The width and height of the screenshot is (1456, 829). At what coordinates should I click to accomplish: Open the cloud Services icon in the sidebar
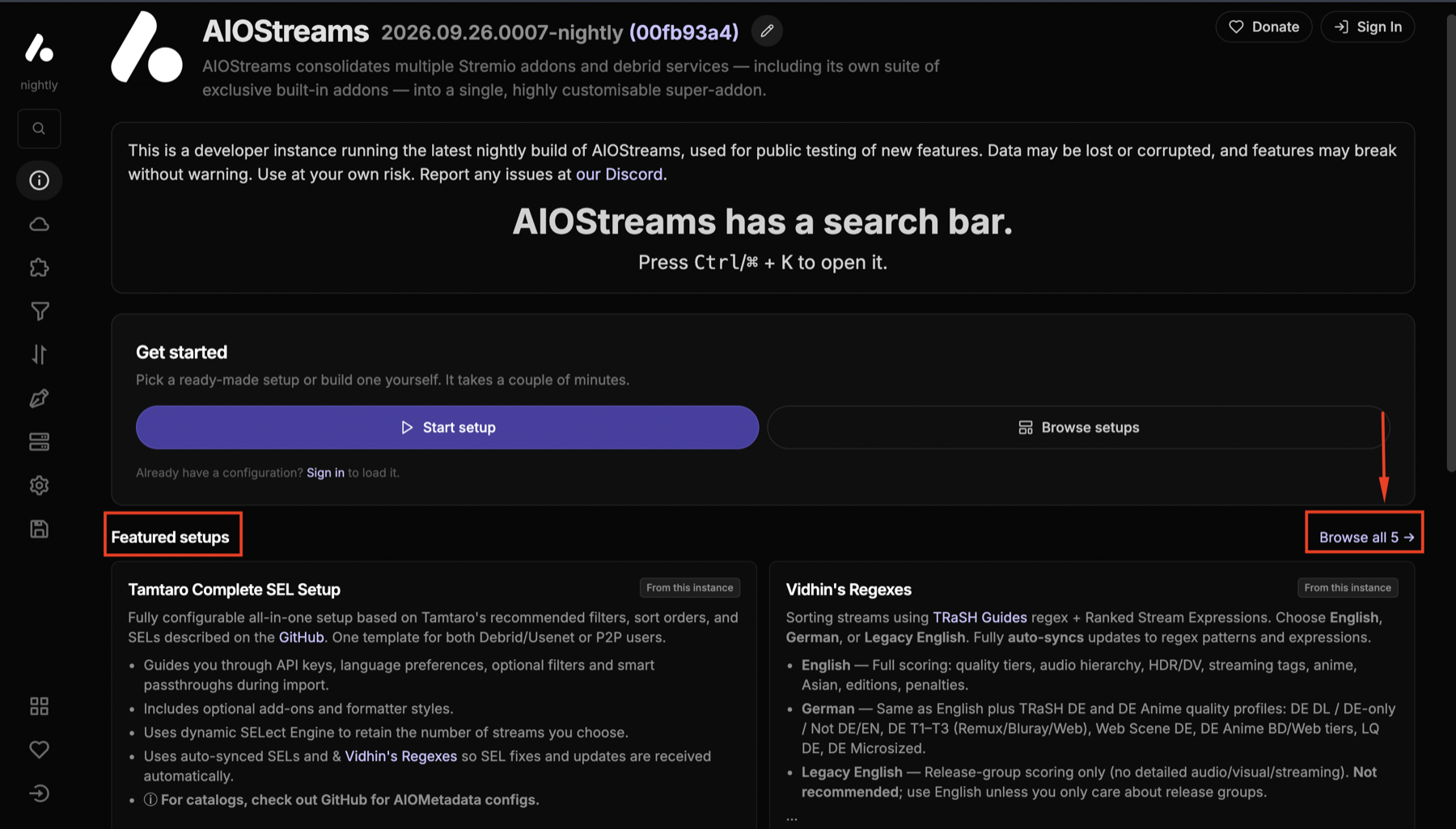click(39, 224)
